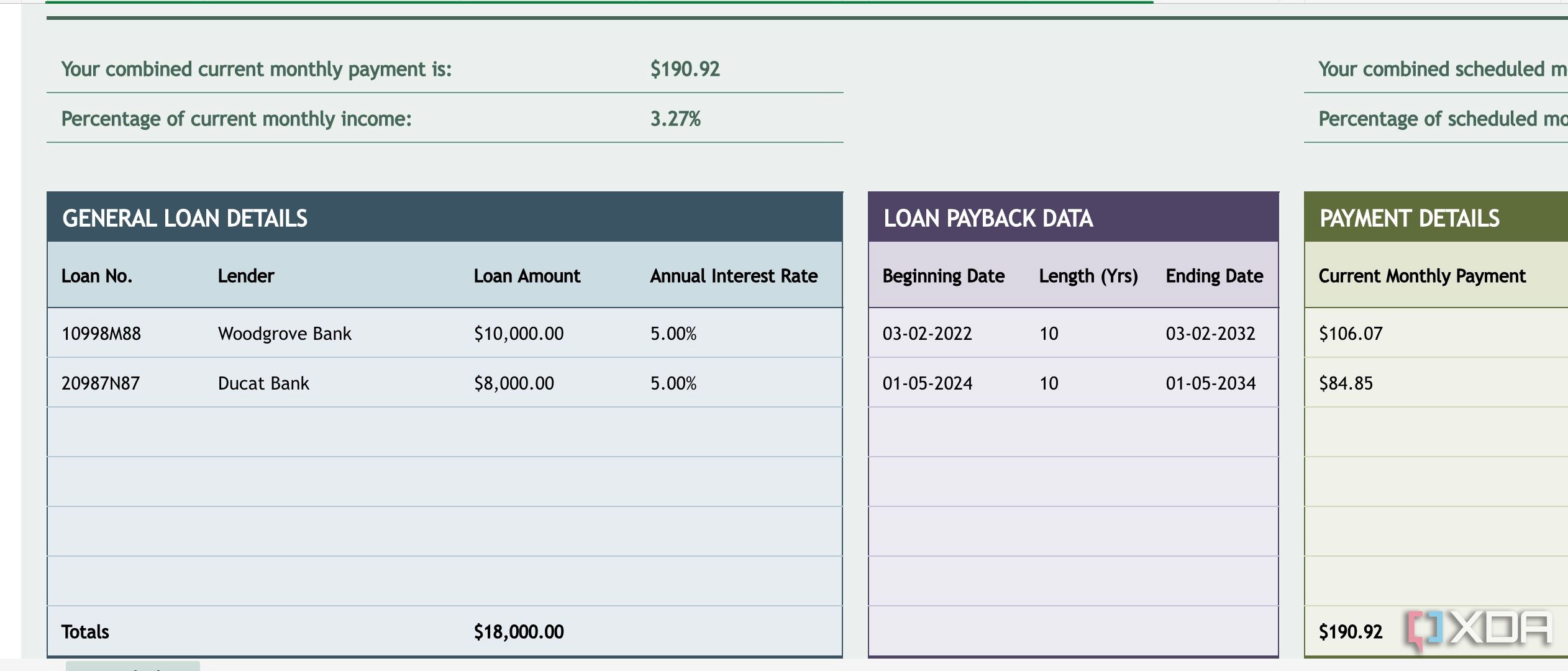Screen dimensions: 1568x671
Task: Select the $84.85 monthly payment cell
Action: 1346,383
